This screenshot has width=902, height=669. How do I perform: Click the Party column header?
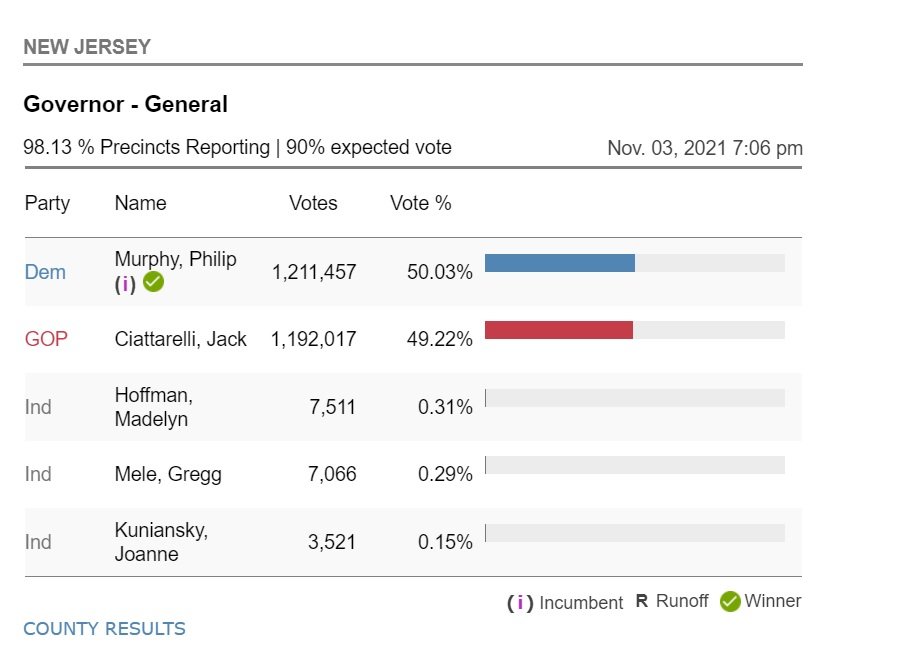[x=47, y=203]
